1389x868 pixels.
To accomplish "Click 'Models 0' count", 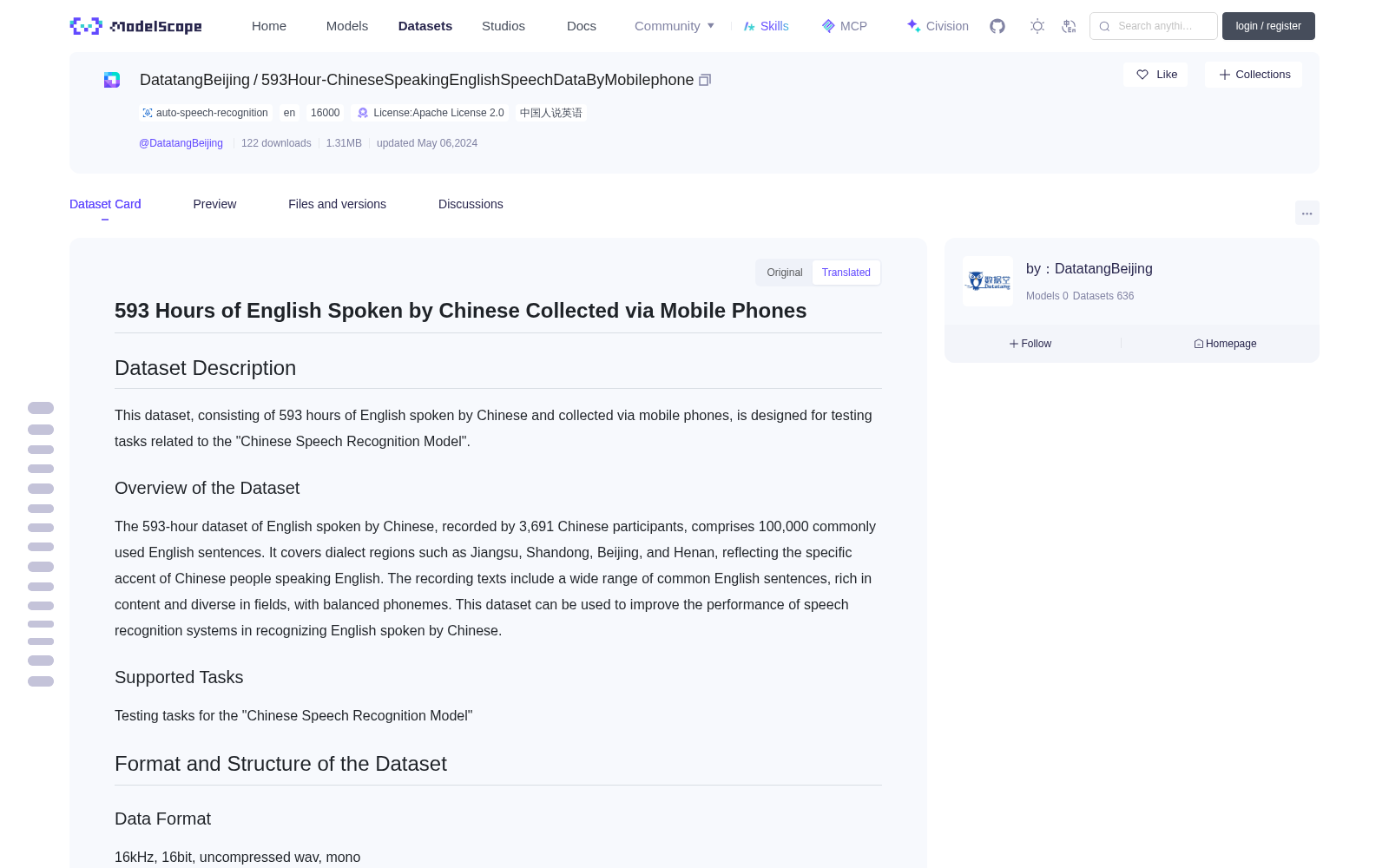I will pos(1047,296).
